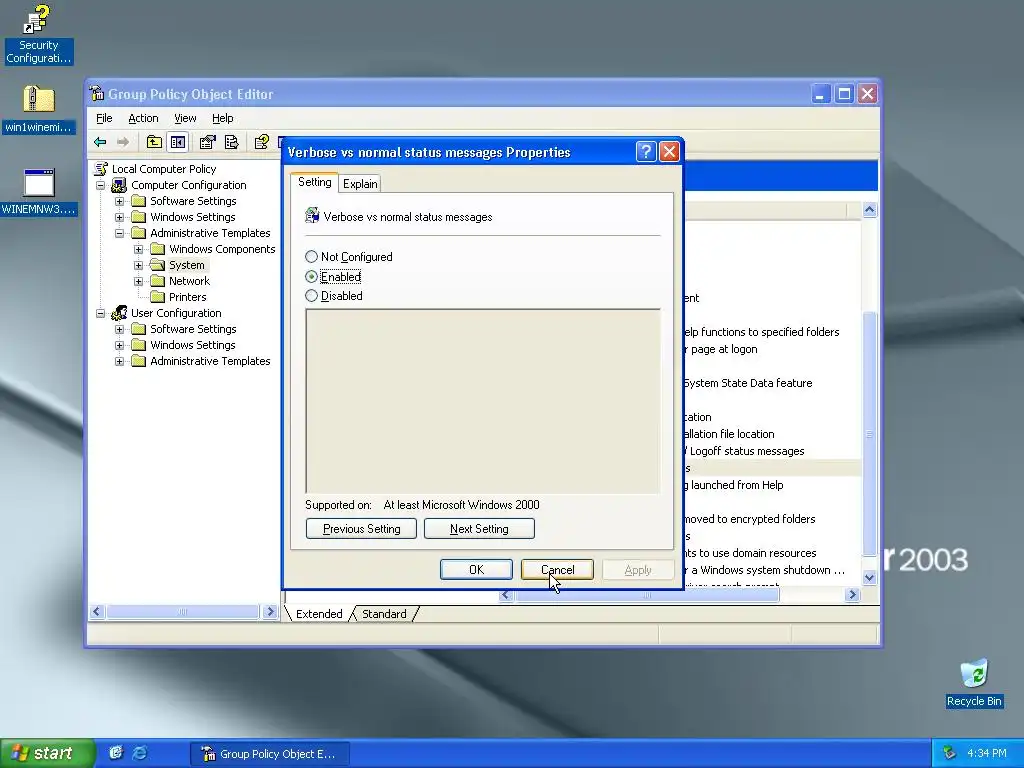Collapse Administrative Templates under Computer Configuration

click(120, 233)
